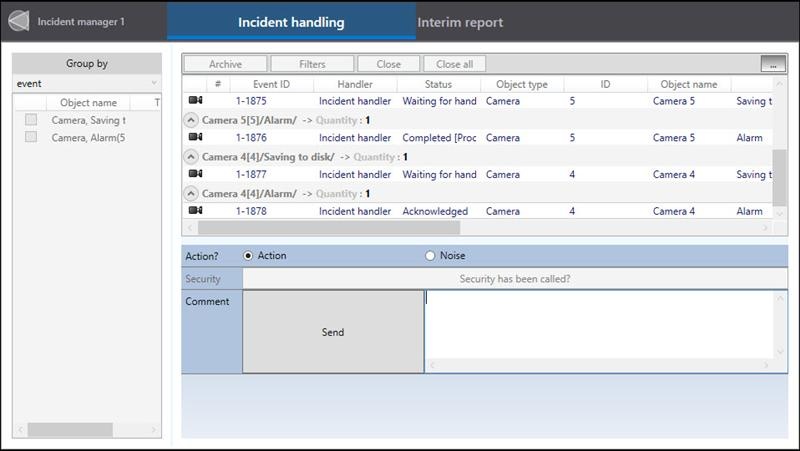This screenshot has height=451, width=800.
Task: Click Group by panel horizontal scrollbar thumb
Action: click(70, 430)
